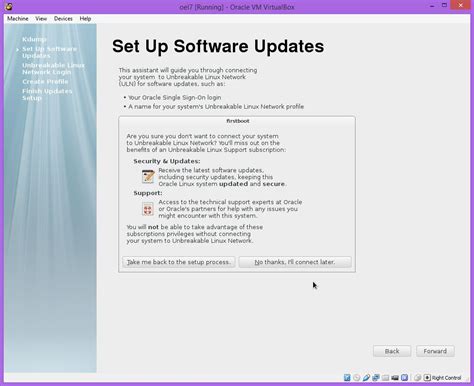Click the Forward button
The image size is (474, 386).
click(435, 351)
